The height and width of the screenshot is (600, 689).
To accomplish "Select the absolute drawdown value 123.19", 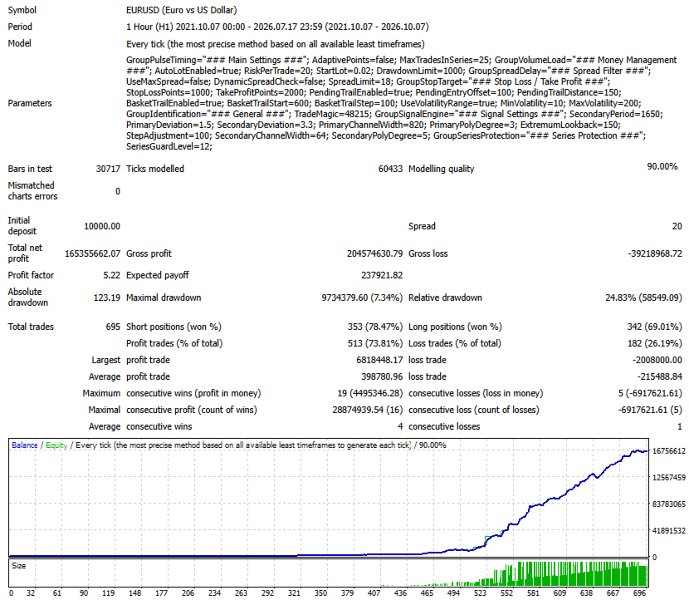I will click(x=107, y=298).
